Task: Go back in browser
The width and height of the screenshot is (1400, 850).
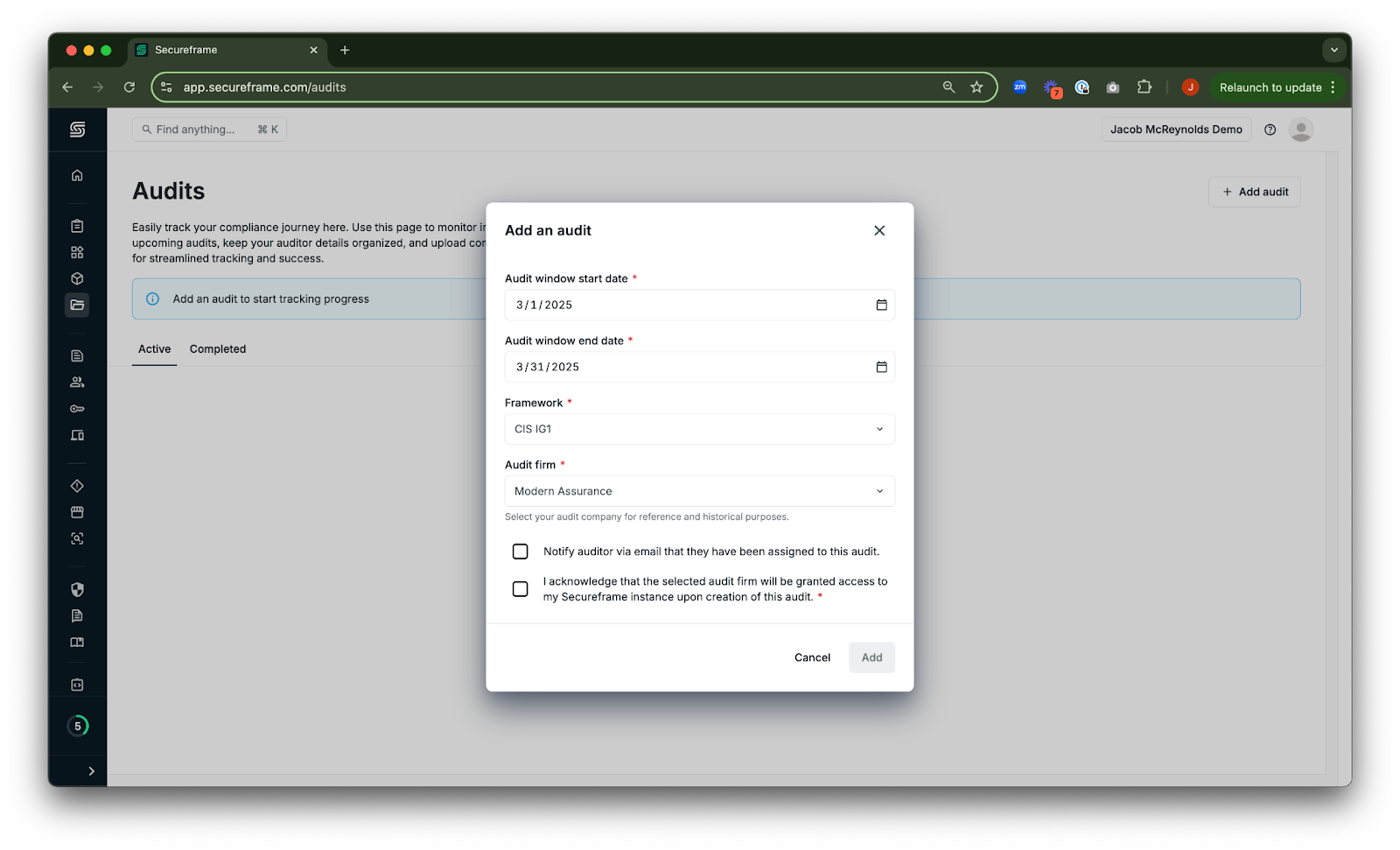Action: [67, 87]
